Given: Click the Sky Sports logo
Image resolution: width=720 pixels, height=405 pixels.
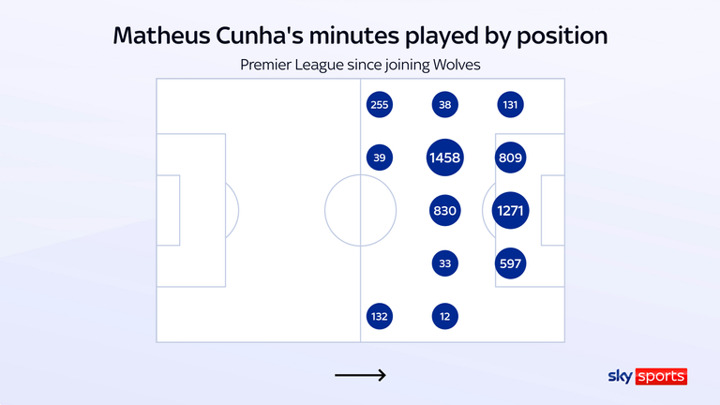Looking at the screenshot, I should point(647,376).
